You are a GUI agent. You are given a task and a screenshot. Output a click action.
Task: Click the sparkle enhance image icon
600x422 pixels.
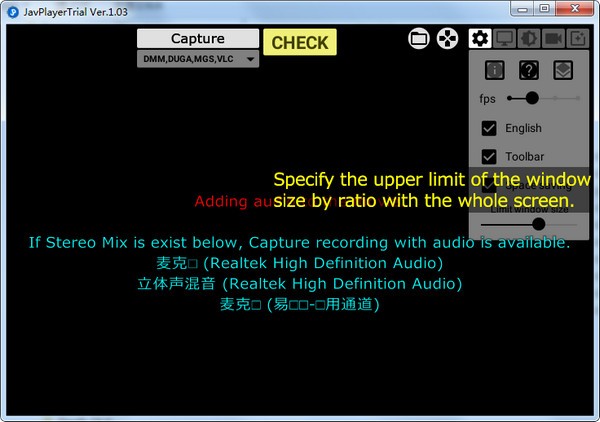coord(578,39)
